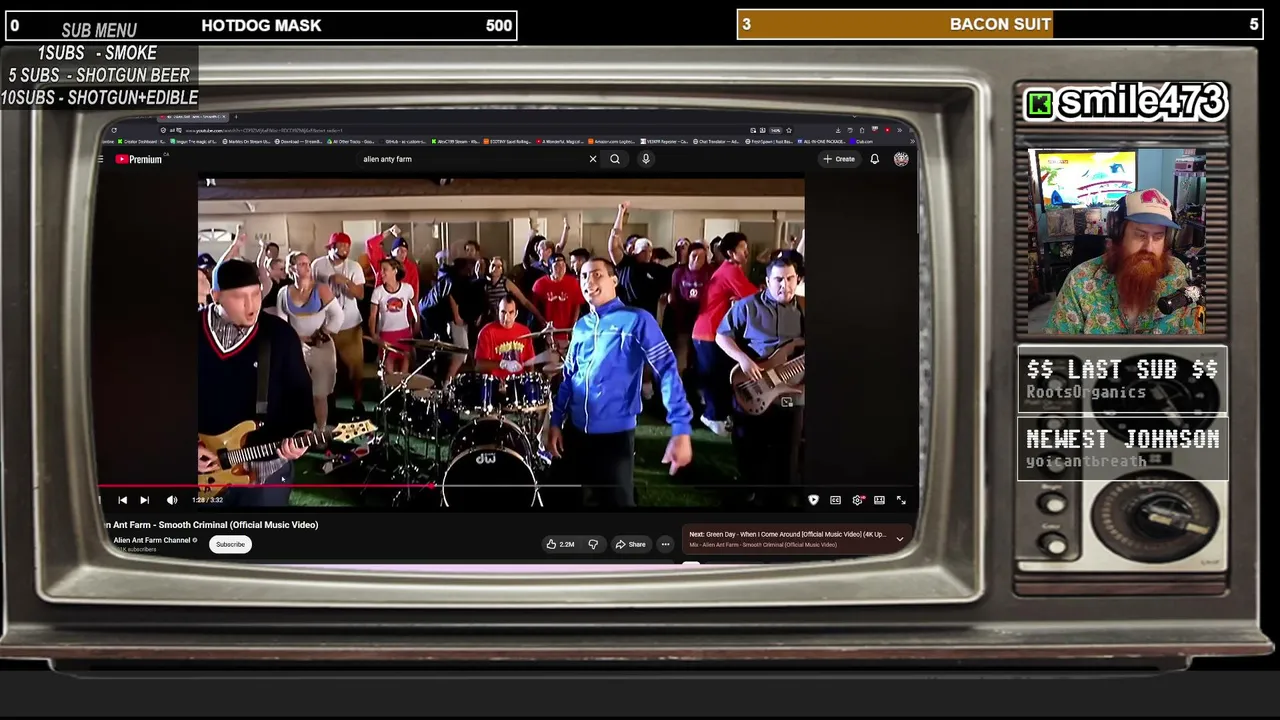1280x720 pixels.
Task: Bookmark this page with the star icon
Action: (x=789, y=130)
